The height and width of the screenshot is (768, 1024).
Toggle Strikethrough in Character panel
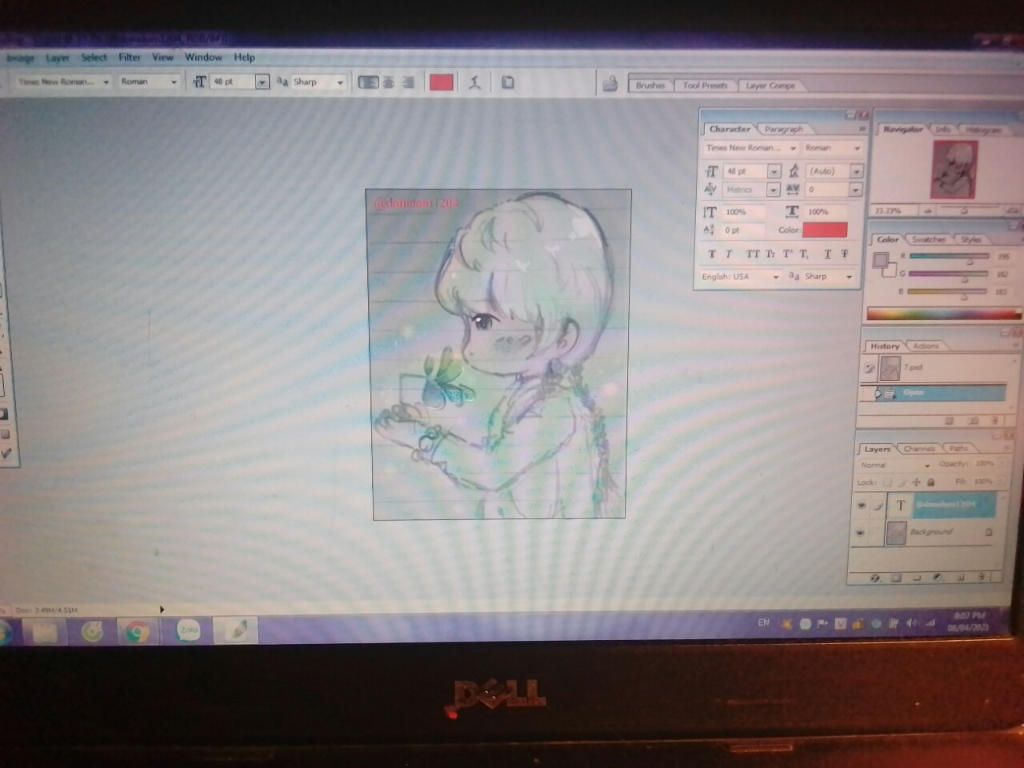844,254
